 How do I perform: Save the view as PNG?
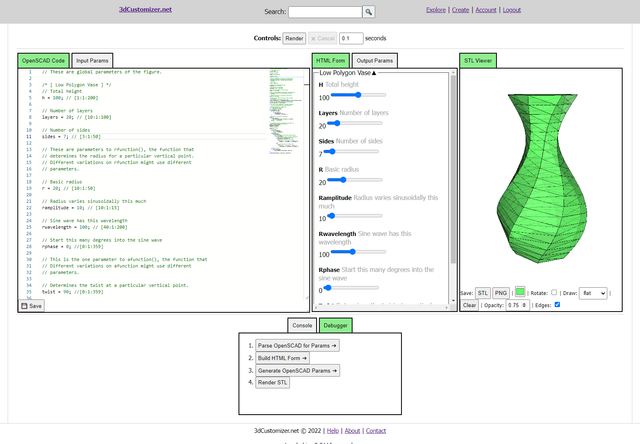(501, 293)
